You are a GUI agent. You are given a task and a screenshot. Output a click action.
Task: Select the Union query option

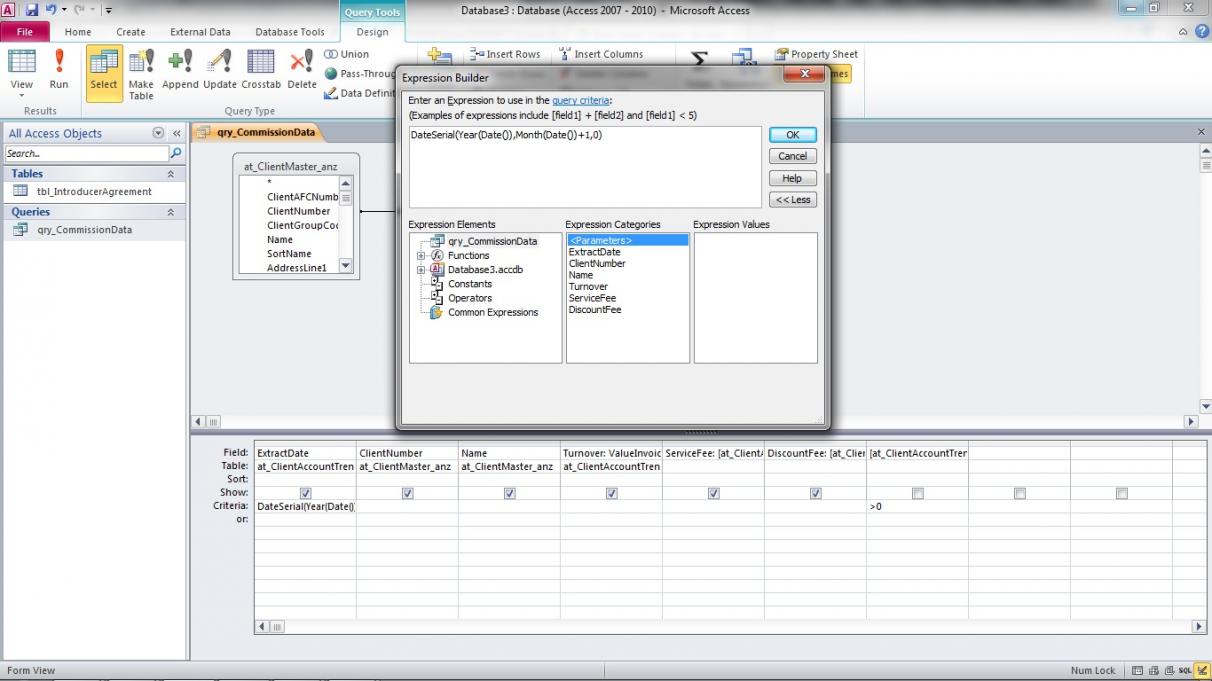coord(347,54)
